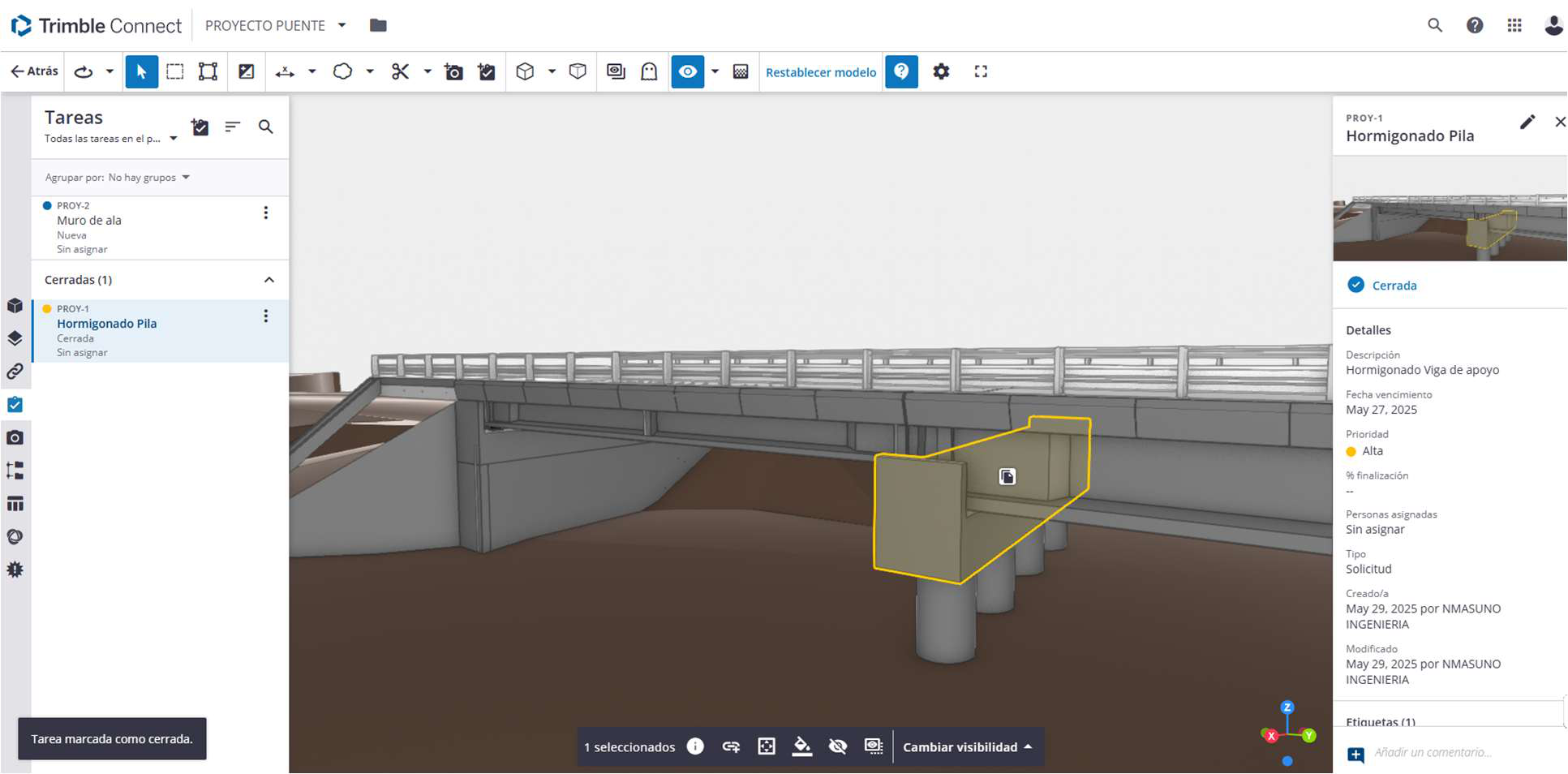This screenshot has height=774, width=1568.
Task: Open the measurement tool
Action: tap(286, 71)
